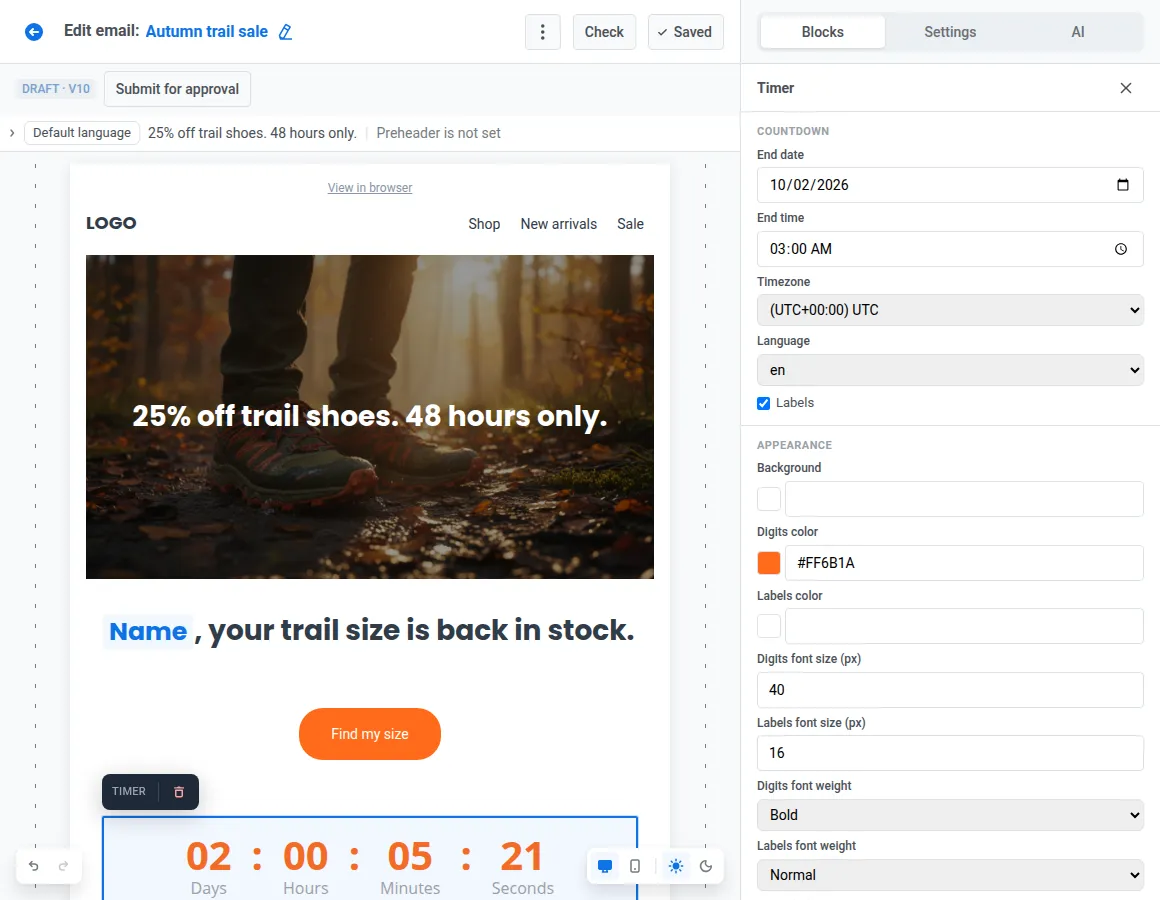Click the hero headline 25% off text

[x=370, y=416]
